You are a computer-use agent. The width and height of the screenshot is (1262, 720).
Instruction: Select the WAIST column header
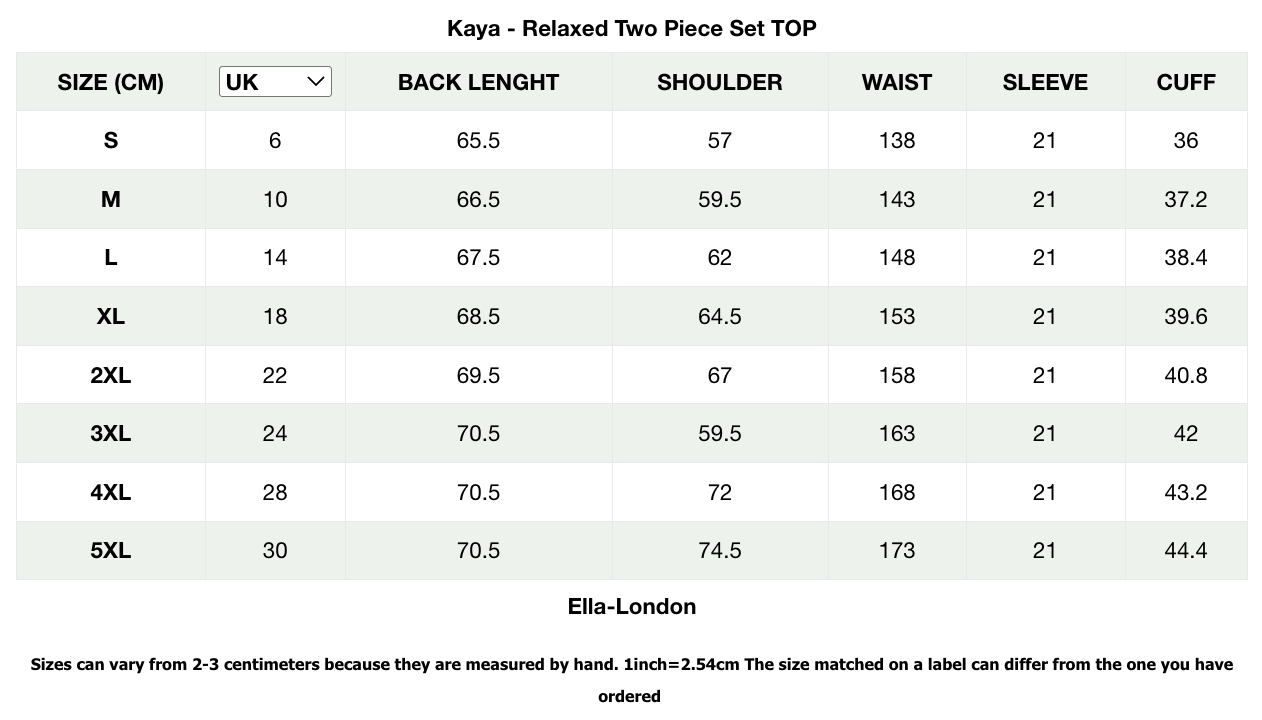[896, 82]
